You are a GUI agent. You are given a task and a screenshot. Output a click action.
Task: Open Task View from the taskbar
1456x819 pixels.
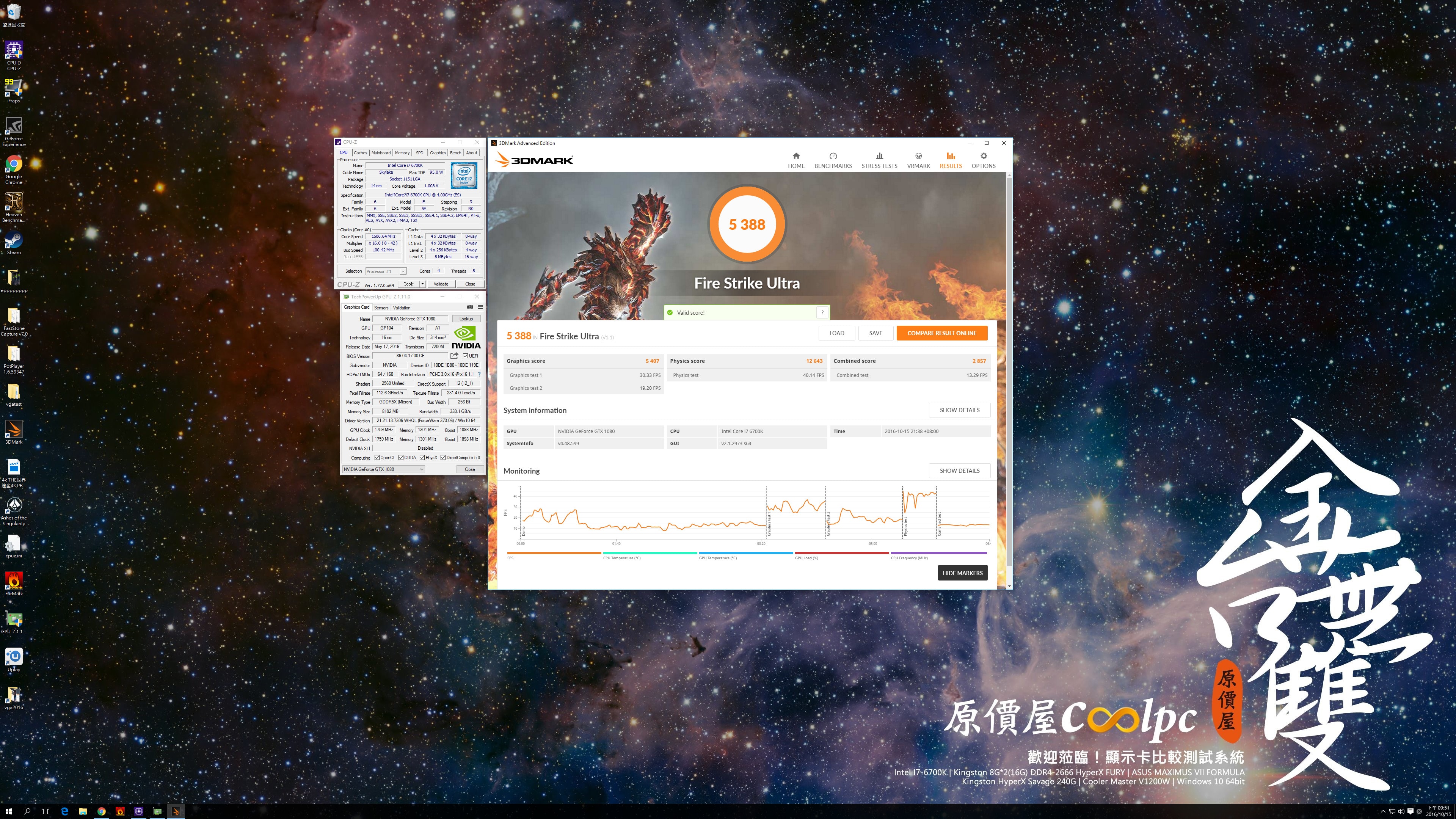pos(45,811)
